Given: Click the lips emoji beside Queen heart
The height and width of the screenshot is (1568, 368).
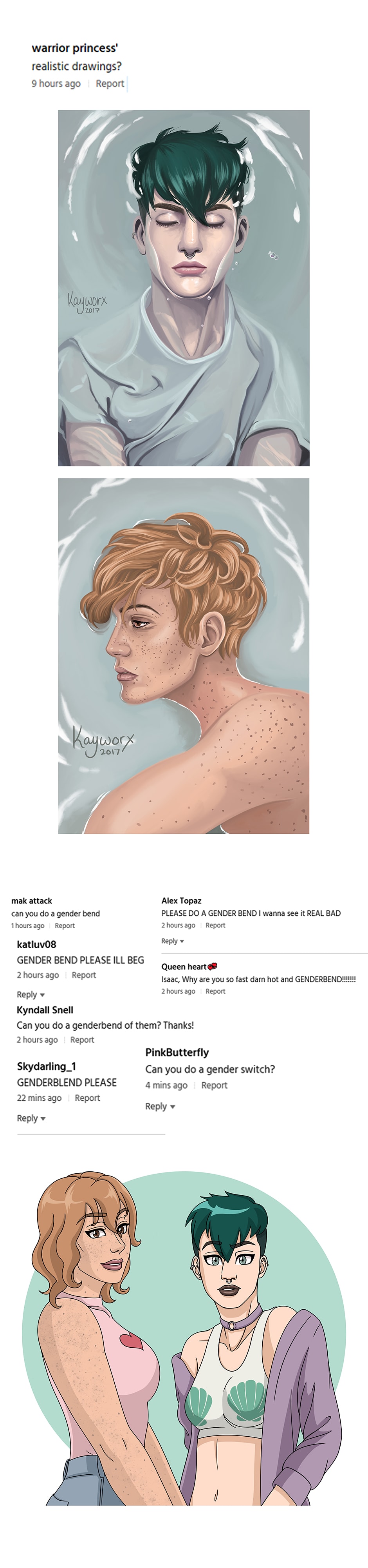Looking at the screenshot, I should (212, 966).
